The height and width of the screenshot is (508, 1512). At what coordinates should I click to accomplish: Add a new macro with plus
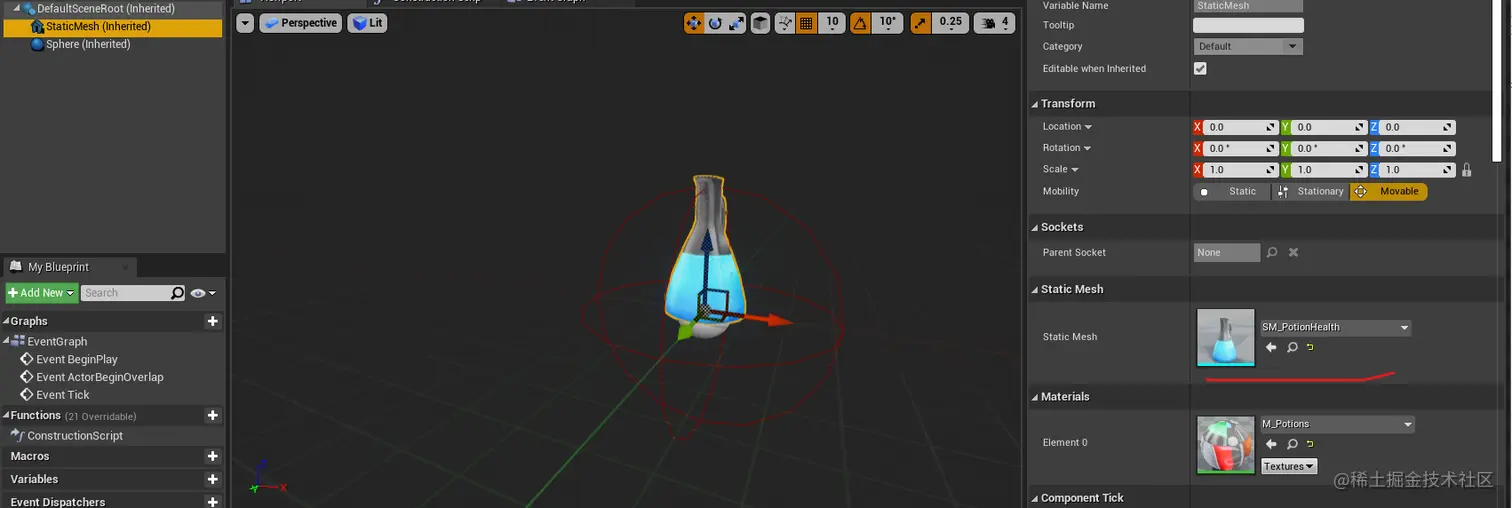(x=212, y=456)
